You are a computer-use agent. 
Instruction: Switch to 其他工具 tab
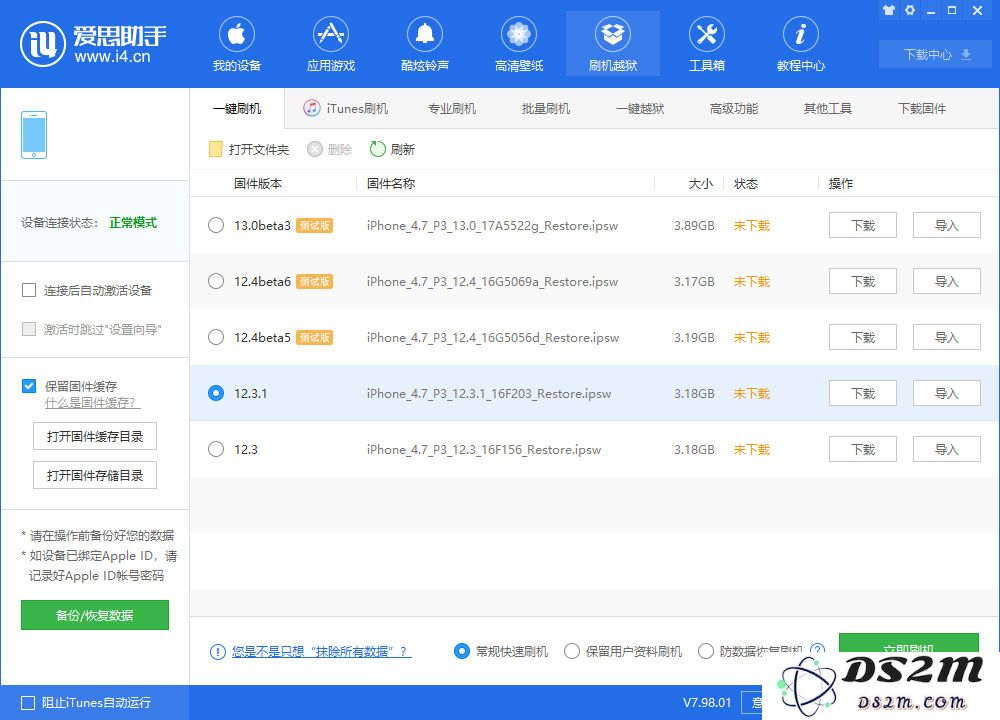(828, 108)
